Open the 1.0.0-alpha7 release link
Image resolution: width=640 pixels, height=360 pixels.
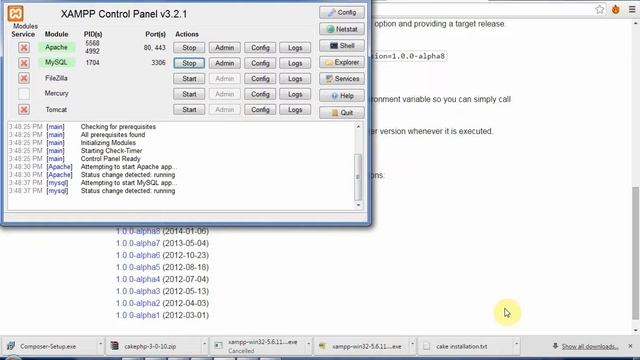tap(138, 243)
